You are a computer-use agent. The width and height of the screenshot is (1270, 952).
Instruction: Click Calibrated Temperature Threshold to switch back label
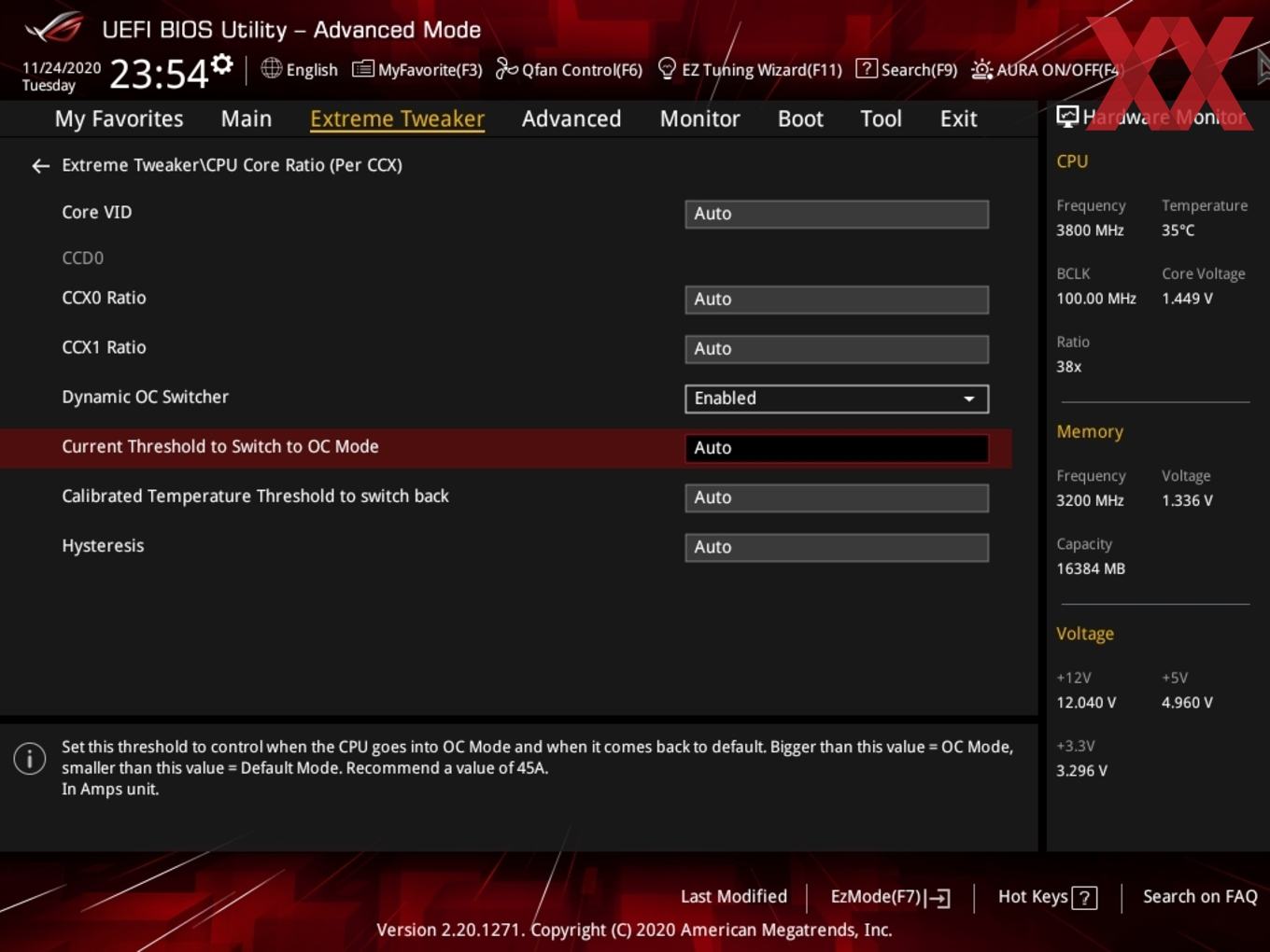coord(255,497)
